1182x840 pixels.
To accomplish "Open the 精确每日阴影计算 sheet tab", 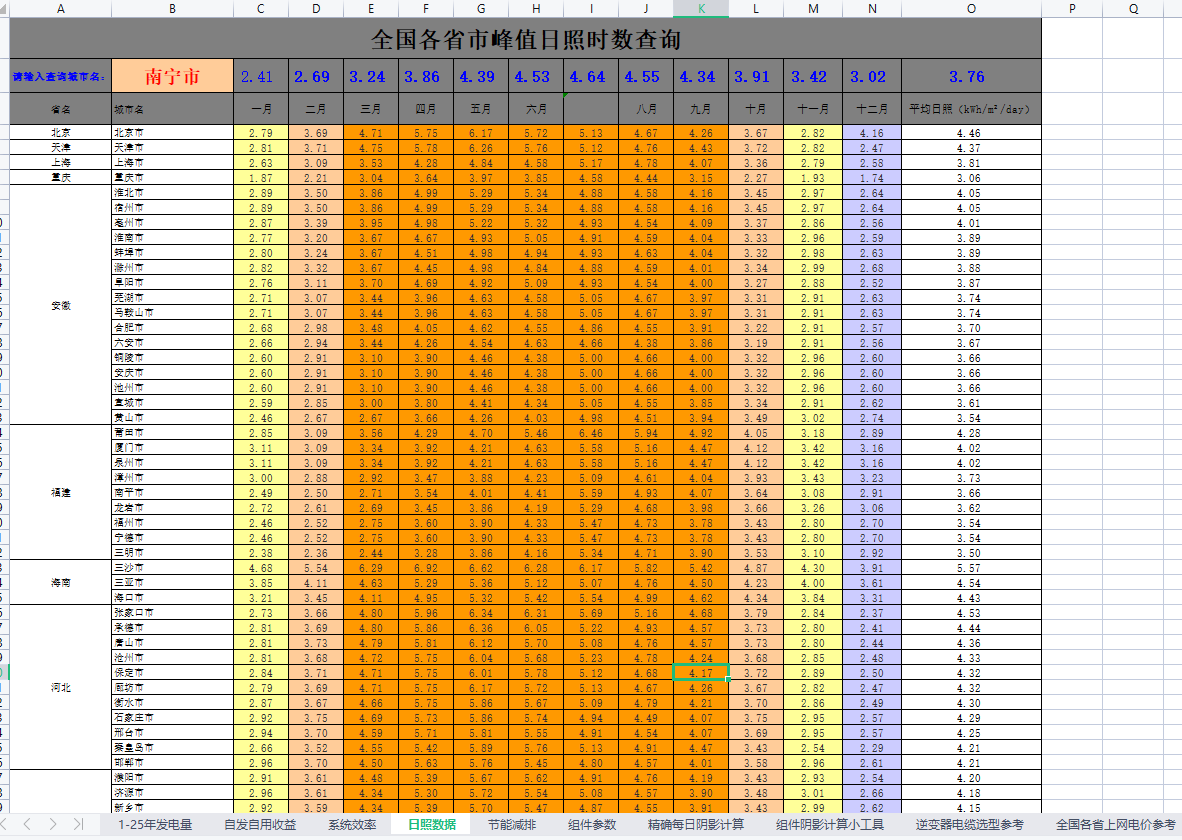I will pyautogui.click(x=696, y=825).
